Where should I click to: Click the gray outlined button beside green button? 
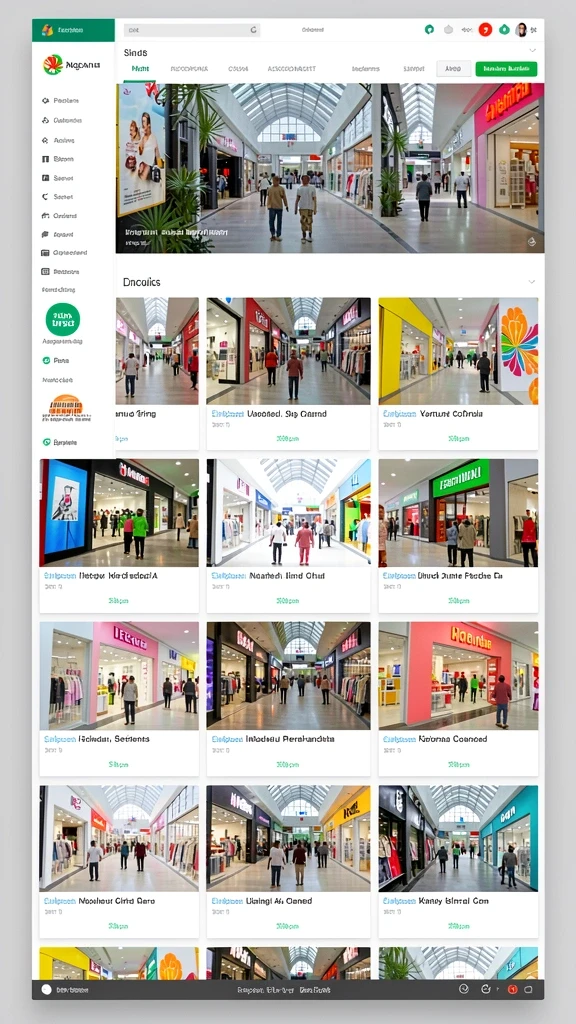453,69
